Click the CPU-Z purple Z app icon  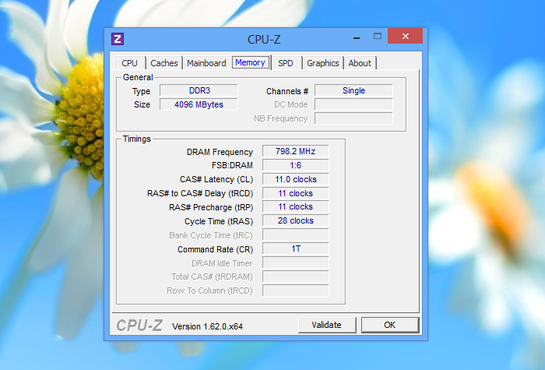pos(117,39)
